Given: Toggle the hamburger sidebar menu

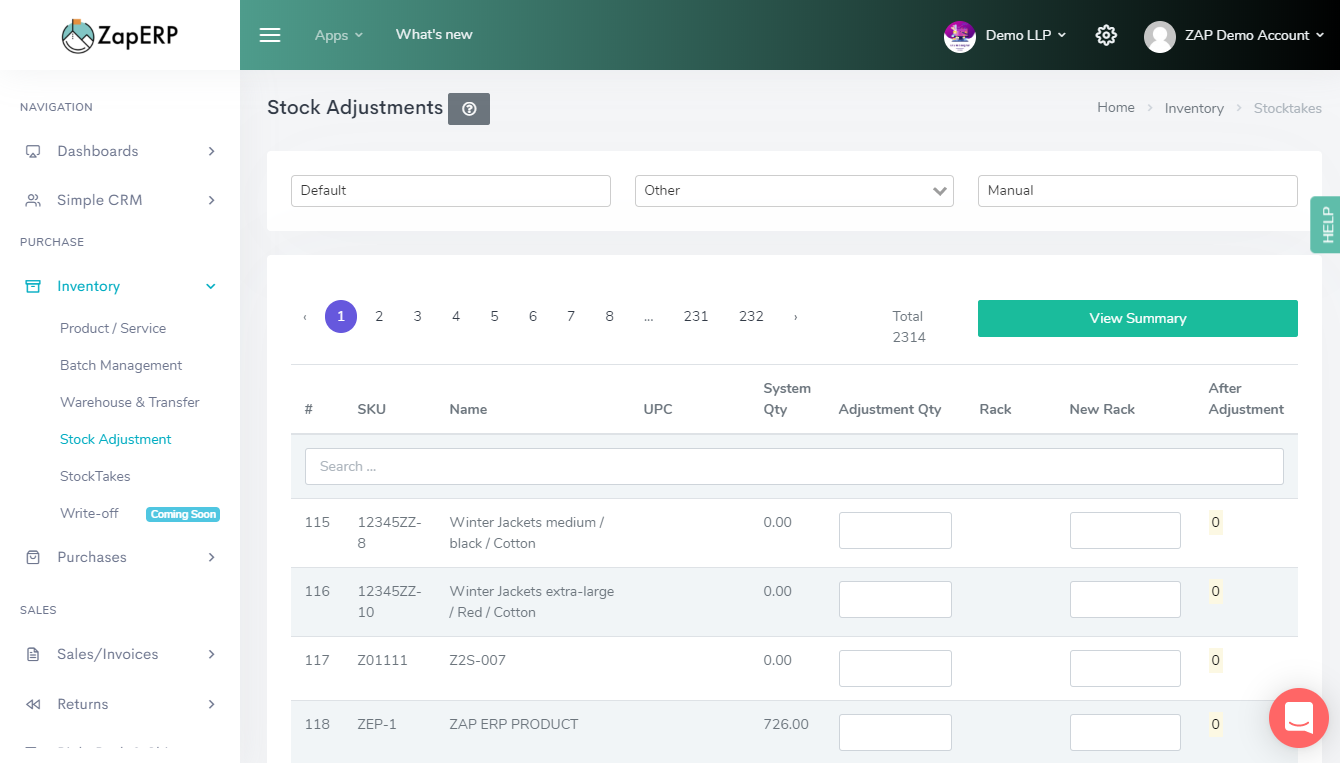Looking at the screenshot, I should pos(270,35).
